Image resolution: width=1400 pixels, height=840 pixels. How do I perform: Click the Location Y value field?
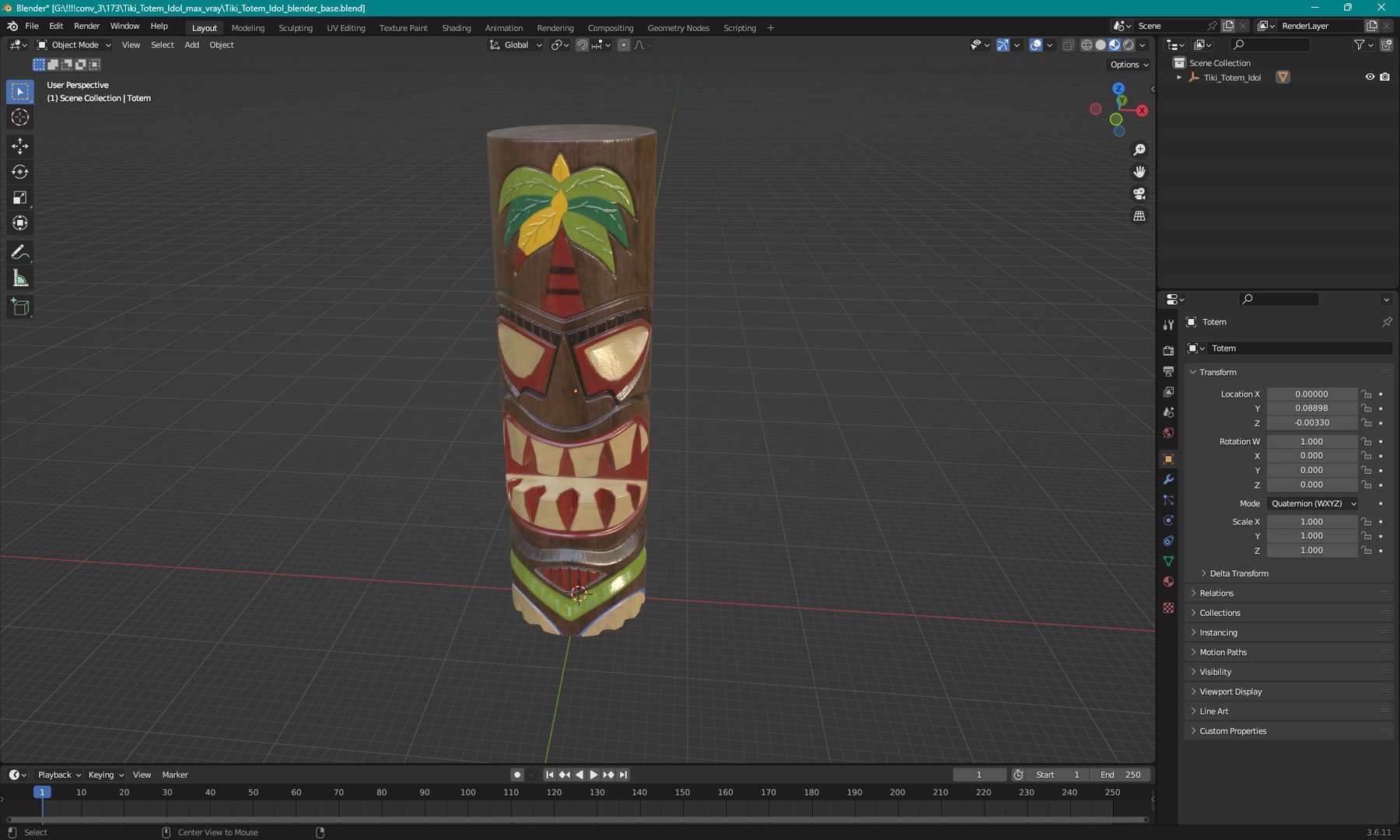[x=1312, y=408]
